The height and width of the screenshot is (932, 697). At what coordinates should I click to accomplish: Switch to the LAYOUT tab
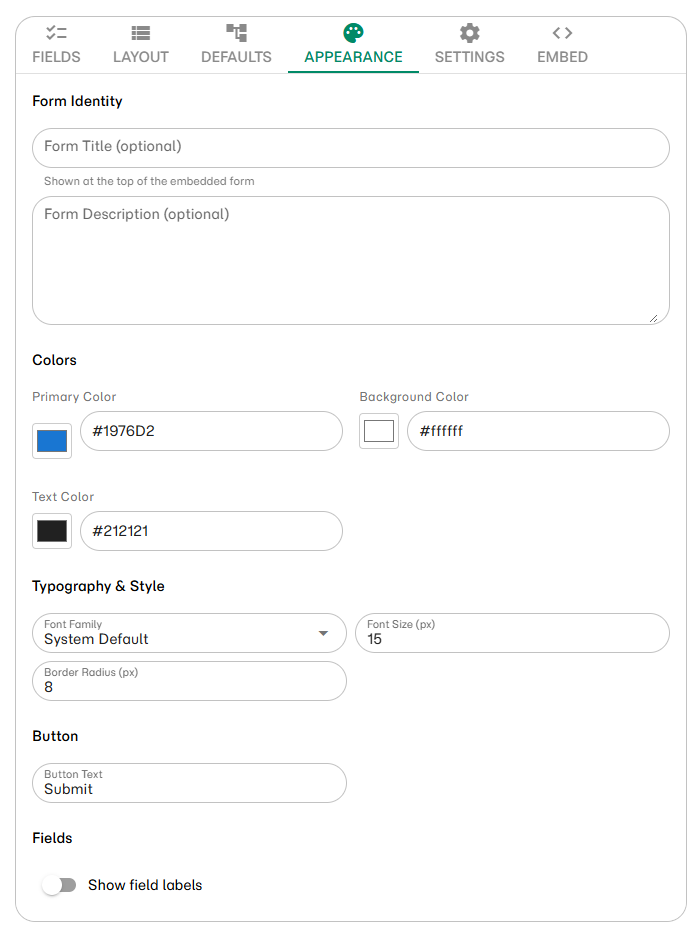[x=140, y=44]
